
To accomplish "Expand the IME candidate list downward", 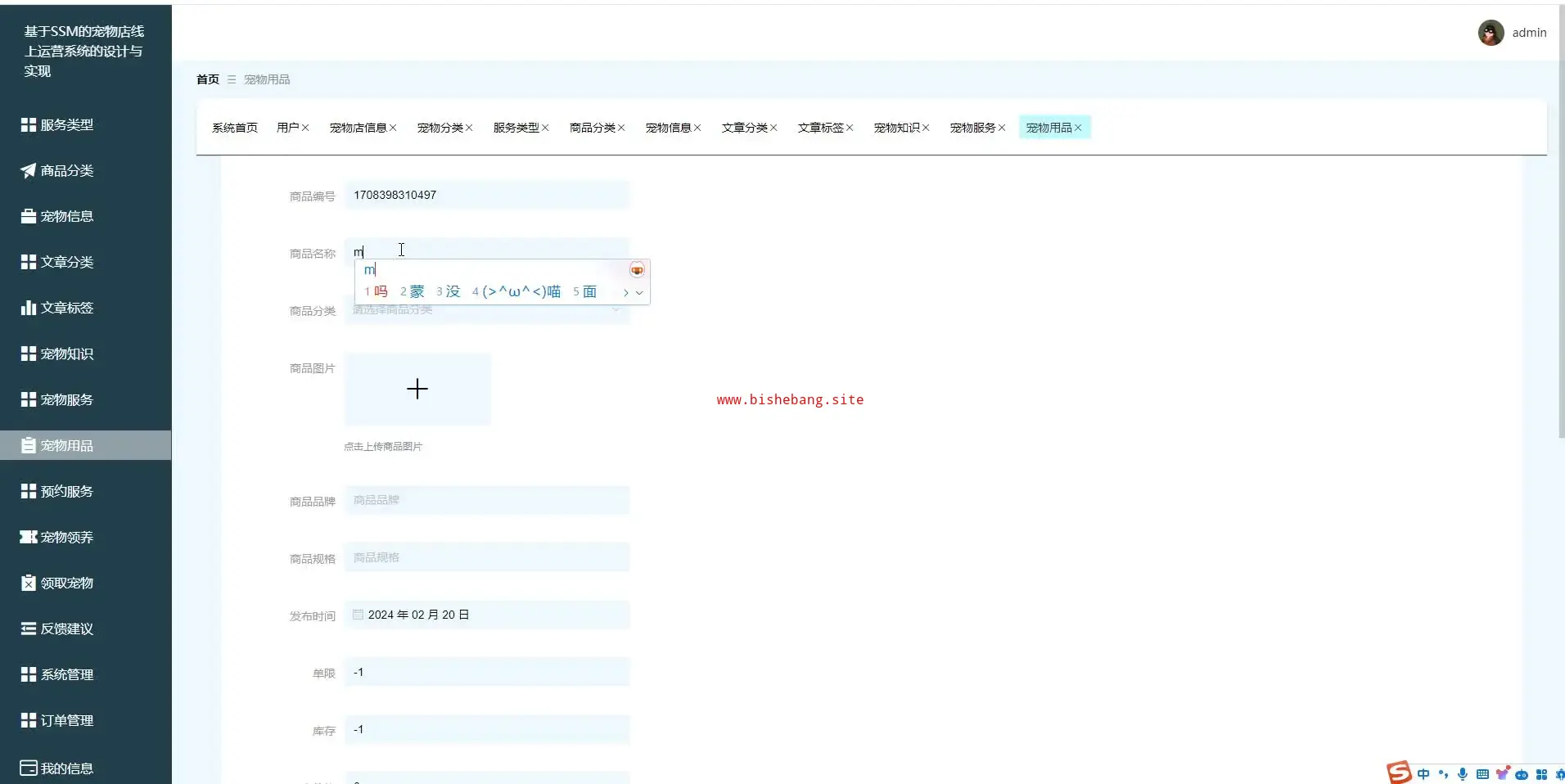I will click(639, 292).
